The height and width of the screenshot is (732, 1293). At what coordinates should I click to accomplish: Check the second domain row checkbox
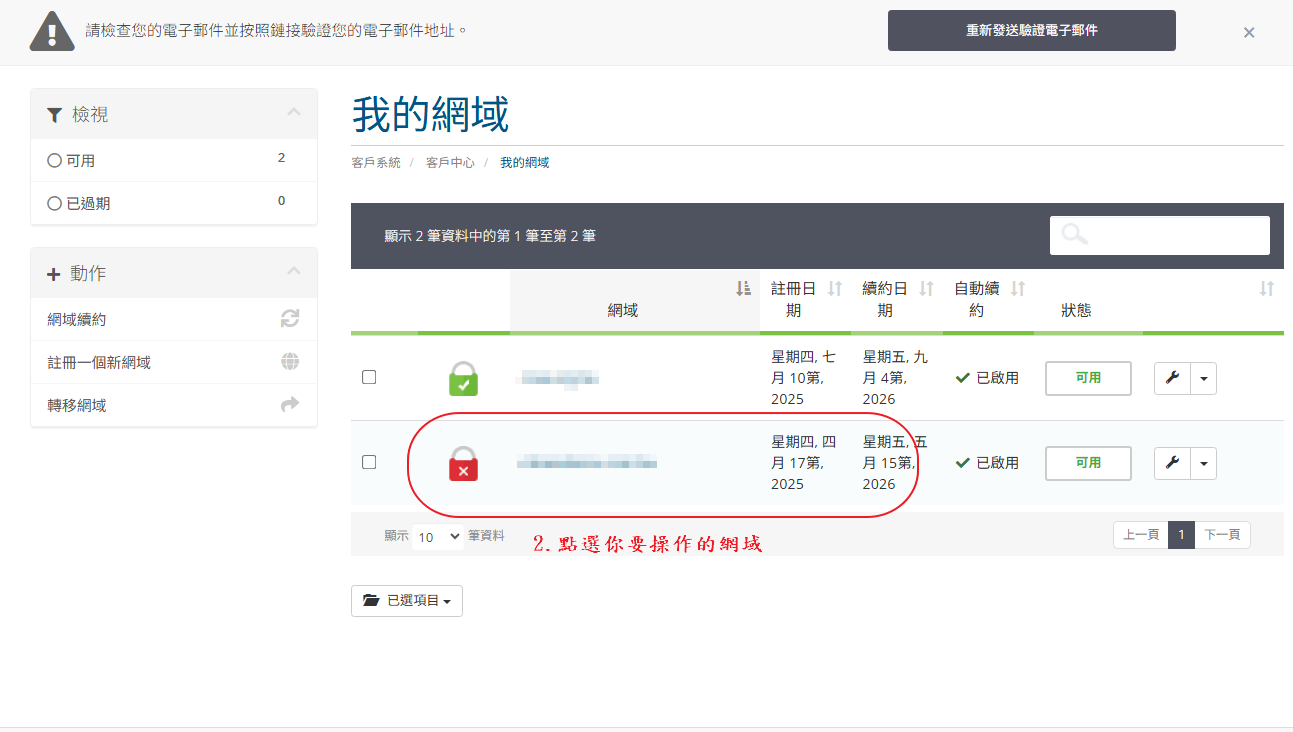[369, 462]
